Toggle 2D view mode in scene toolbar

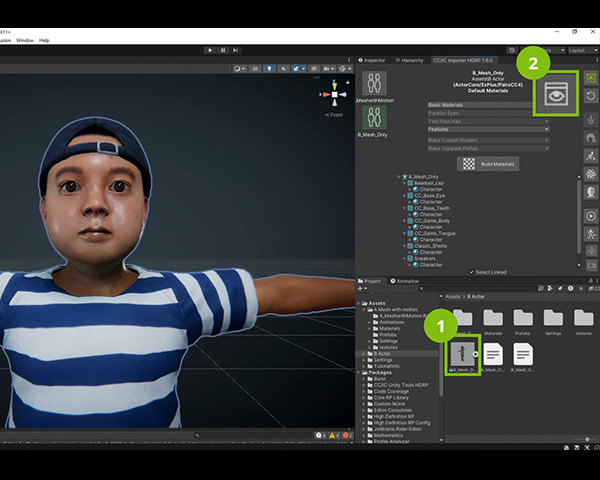(254, 69)
